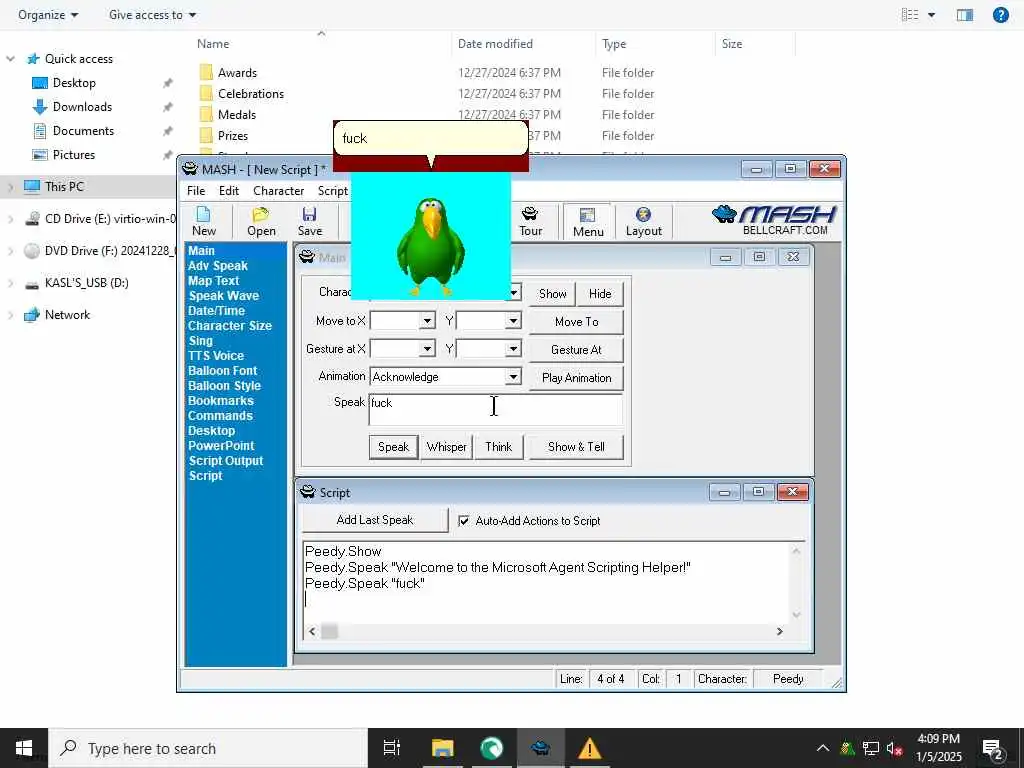Expand the Organize dropdown in Explorer
Image resolution: width=1024 pixels, height=768 pixels.
click(x=48, y=14)
